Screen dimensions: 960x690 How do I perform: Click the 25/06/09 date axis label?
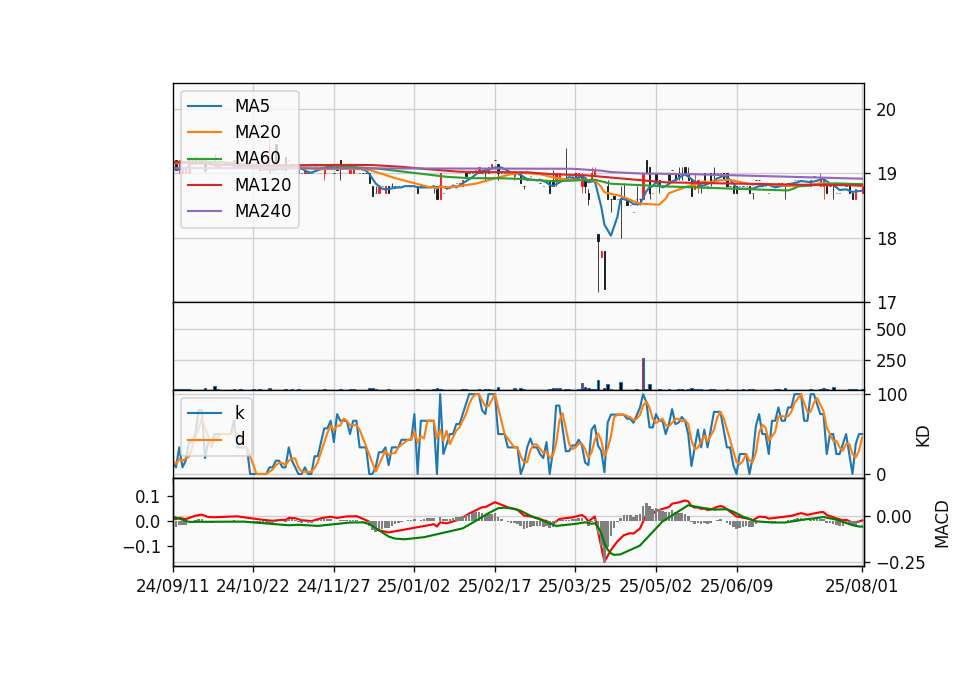[736, 586]
